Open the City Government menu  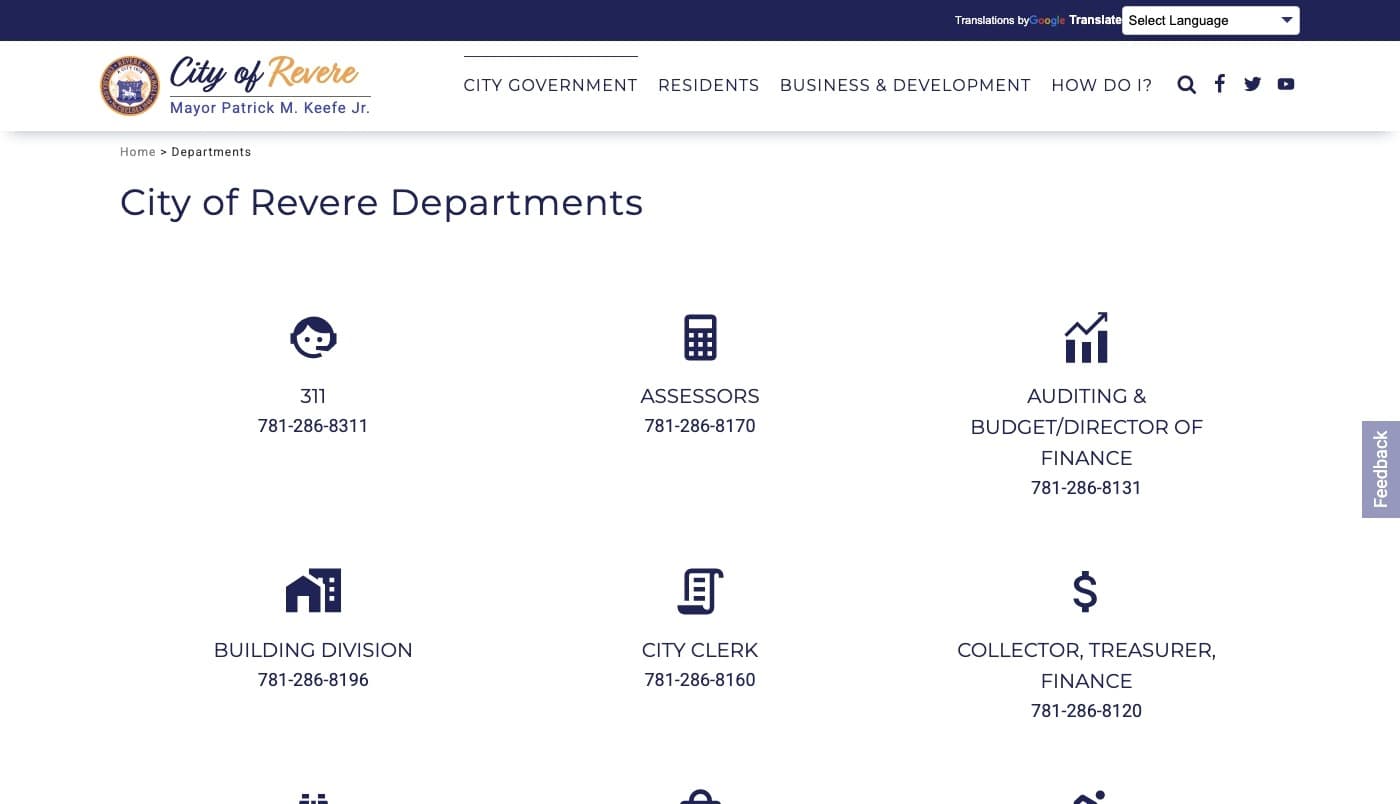point(550,85)
